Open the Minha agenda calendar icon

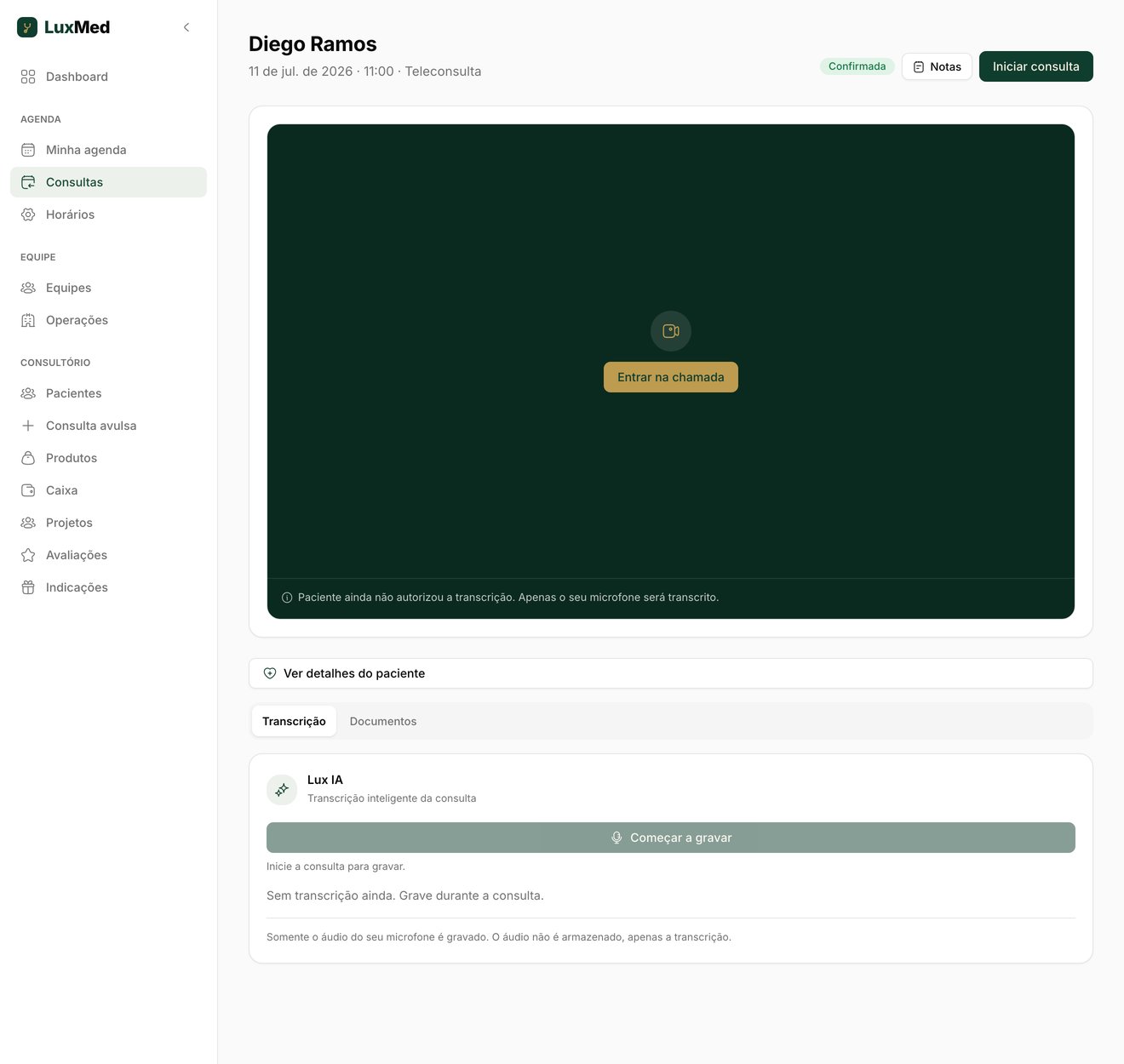point(28,150)
